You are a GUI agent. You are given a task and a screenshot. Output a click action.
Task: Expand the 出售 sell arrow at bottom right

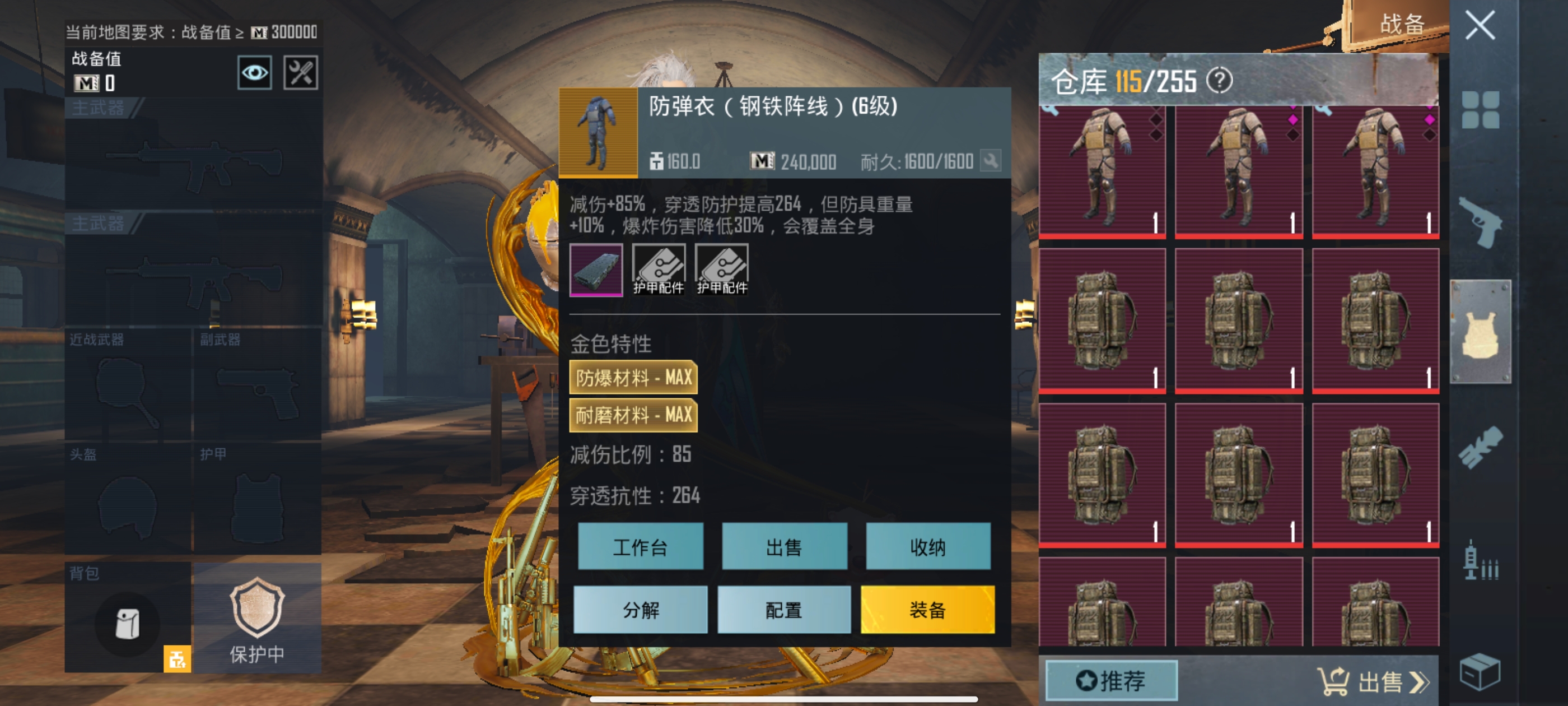1374,682
